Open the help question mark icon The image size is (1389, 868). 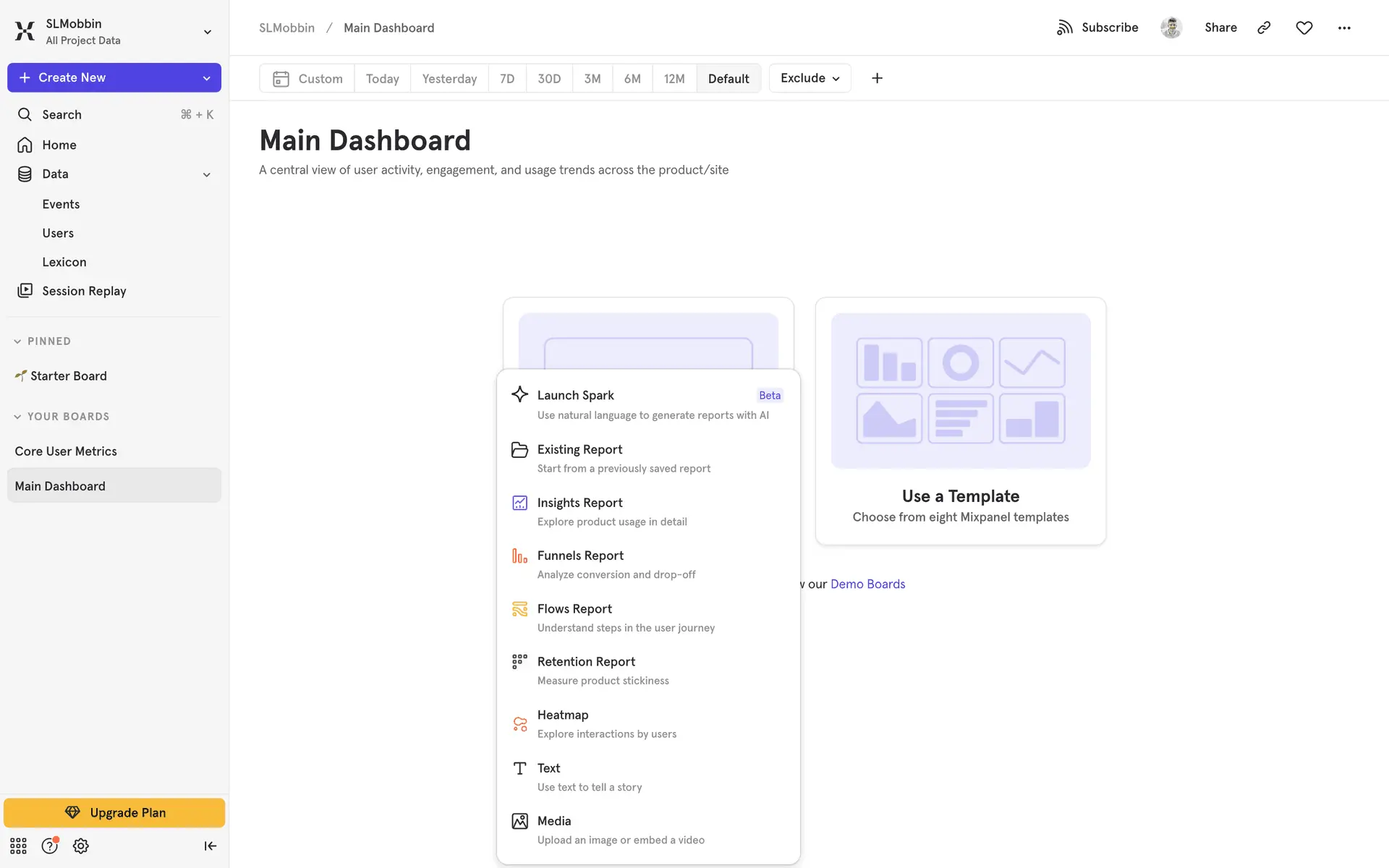pos(49,846)
